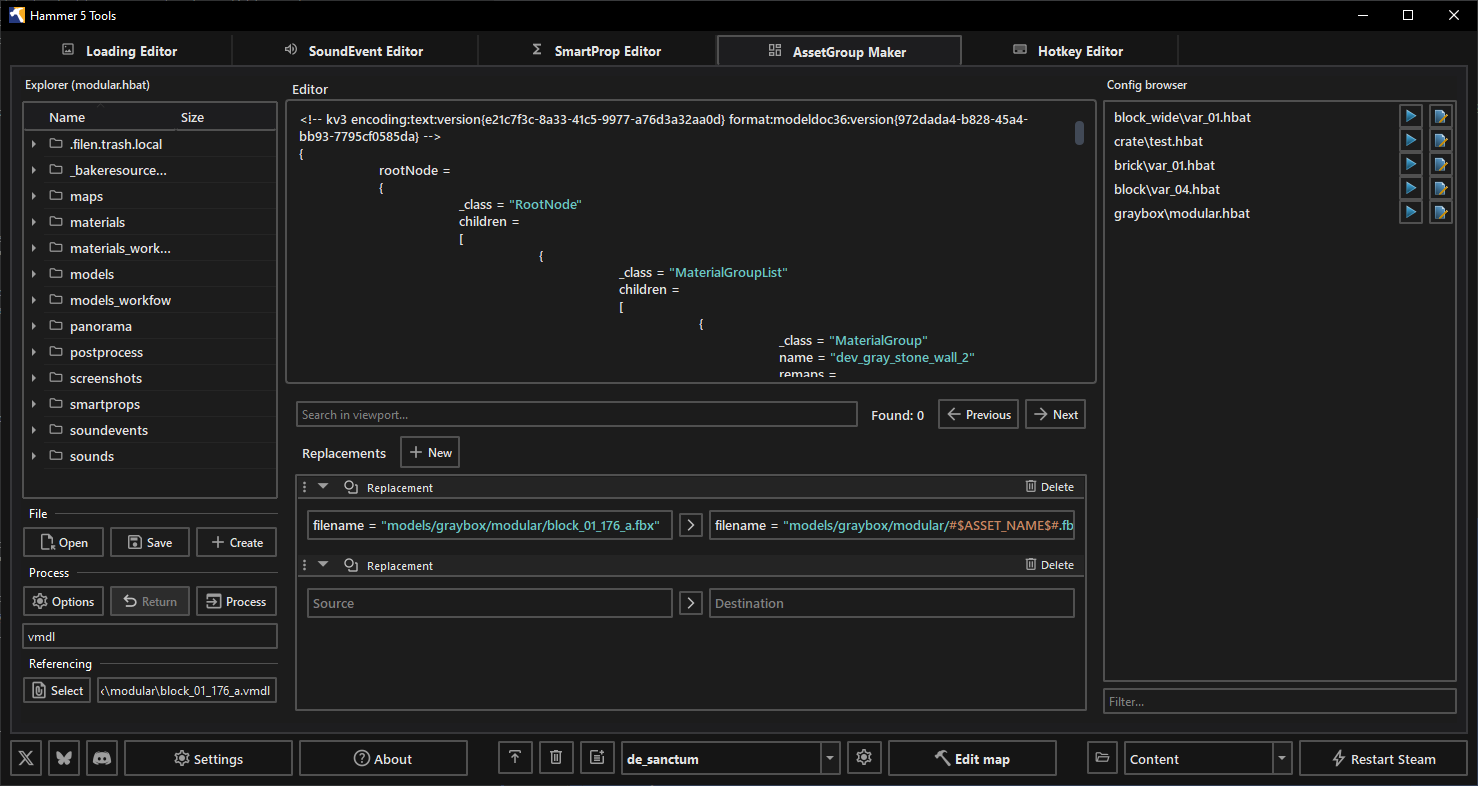Click the Editor vertical scrollbar handle
The width and height of the screenshot is (1478, 786).
pos(1079,133)
